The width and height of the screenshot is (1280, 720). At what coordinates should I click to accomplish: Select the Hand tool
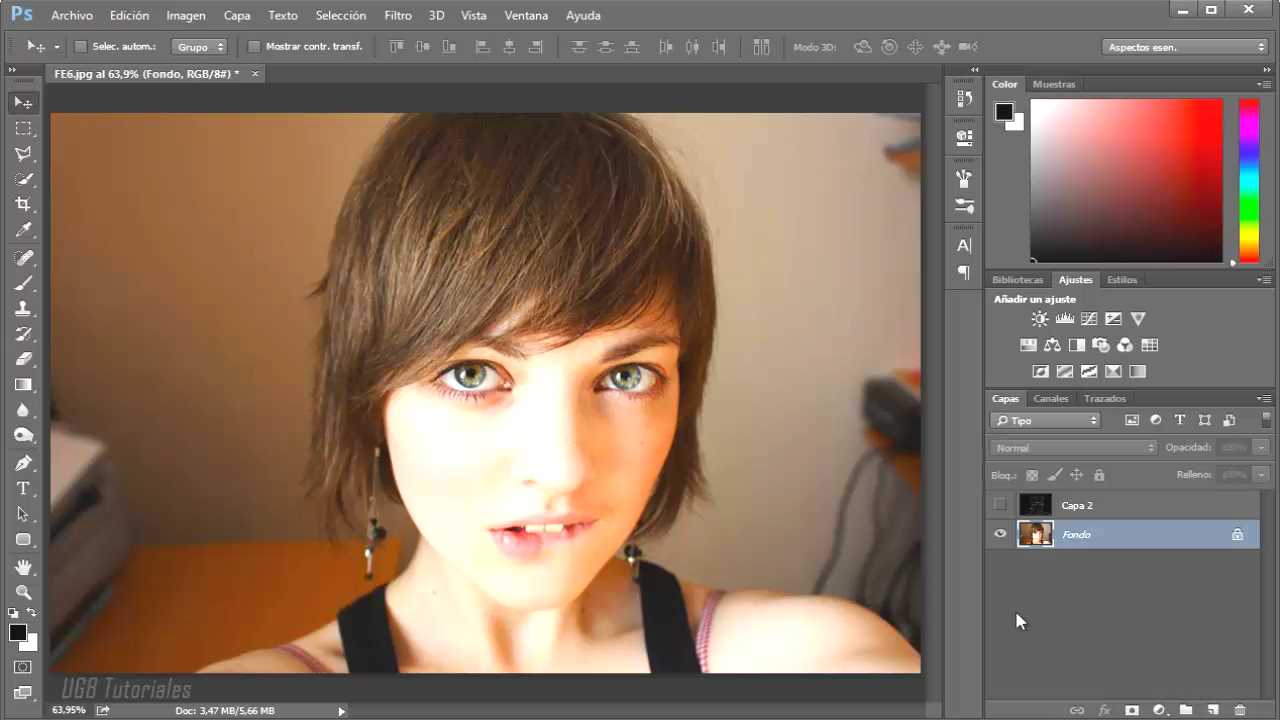[23, 567]
